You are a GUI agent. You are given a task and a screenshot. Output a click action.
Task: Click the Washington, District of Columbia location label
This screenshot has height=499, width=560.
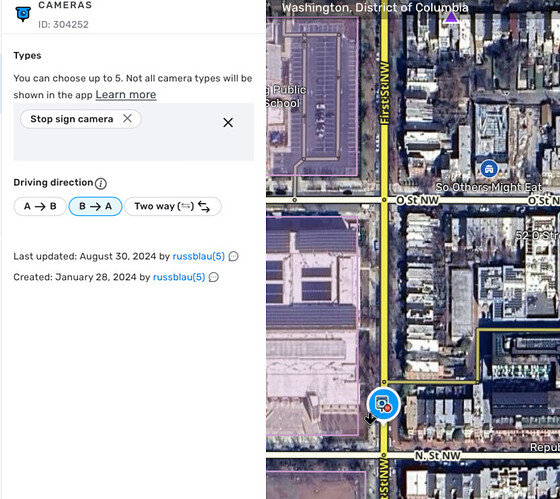click(375, 8)
